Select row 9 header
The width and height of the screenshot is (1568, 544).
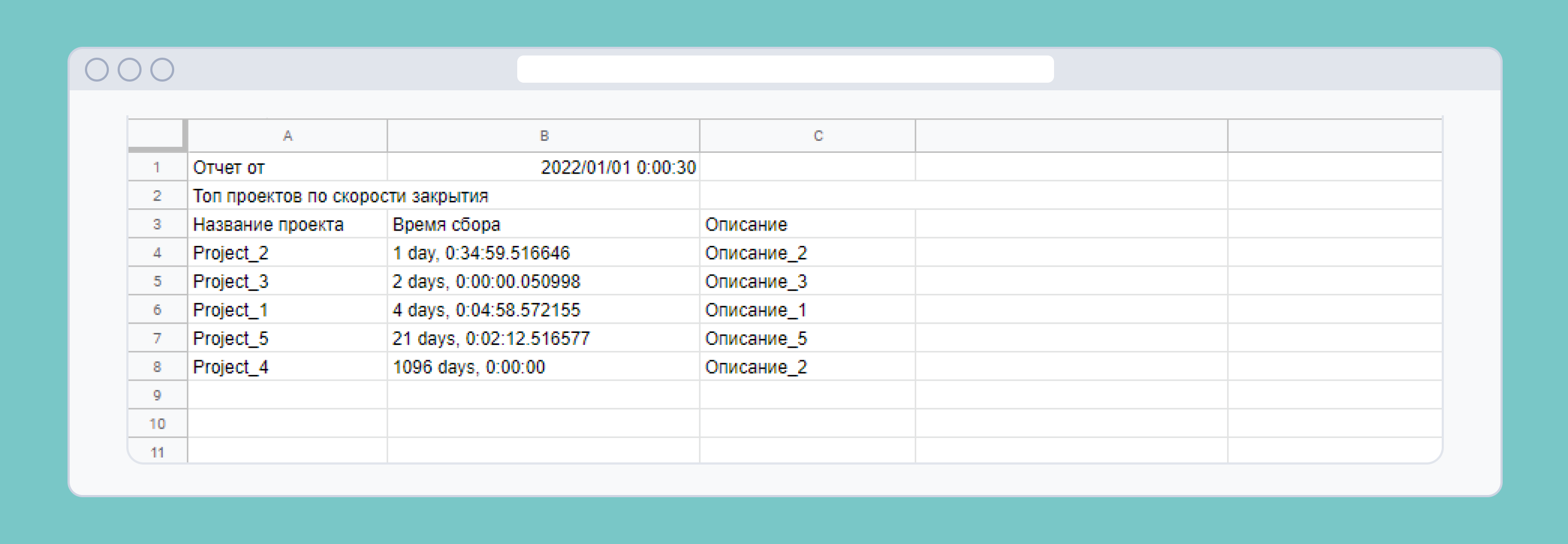pyautogui.click(x=157, y=395)
